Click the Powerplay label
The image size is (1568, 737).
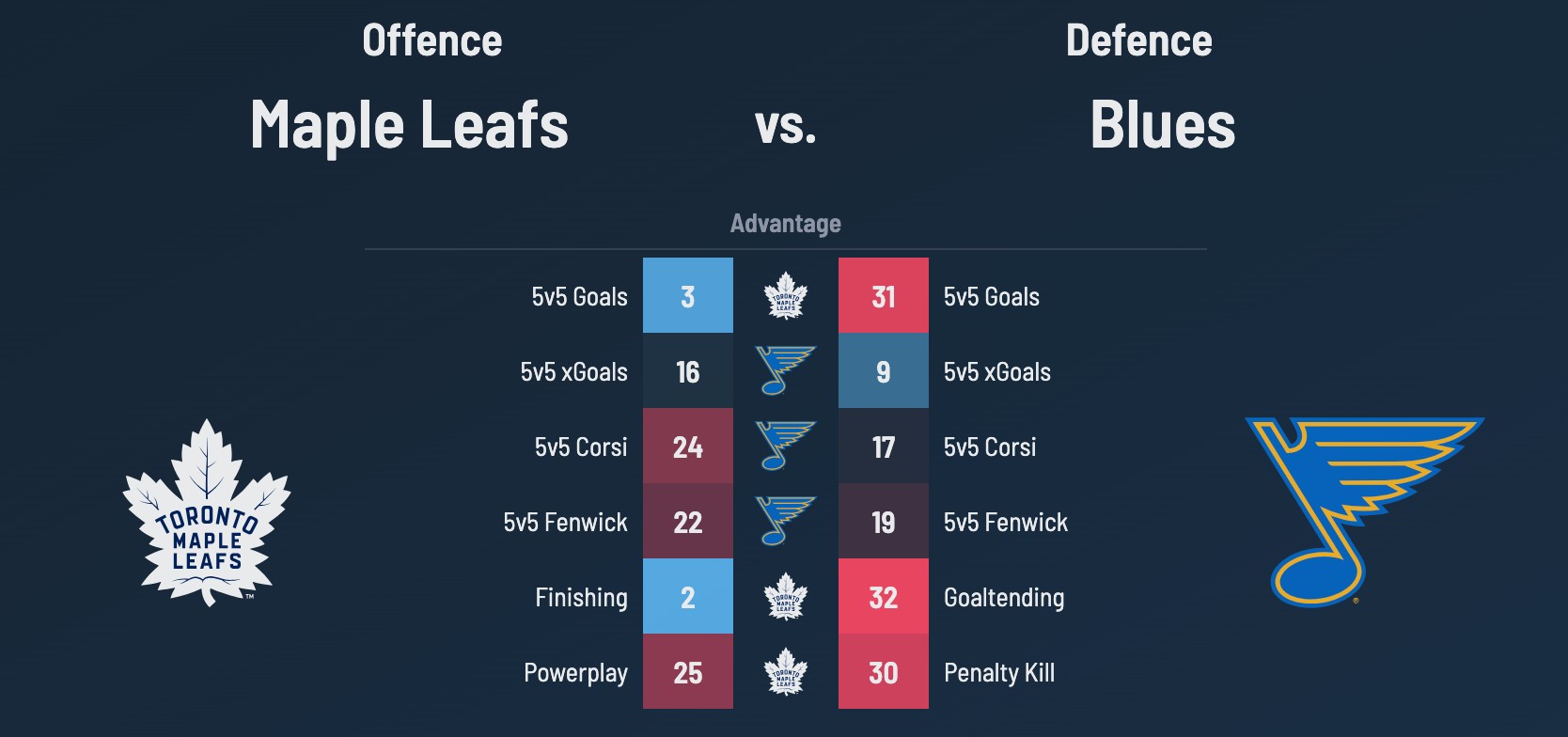click(x=575, y=673)
